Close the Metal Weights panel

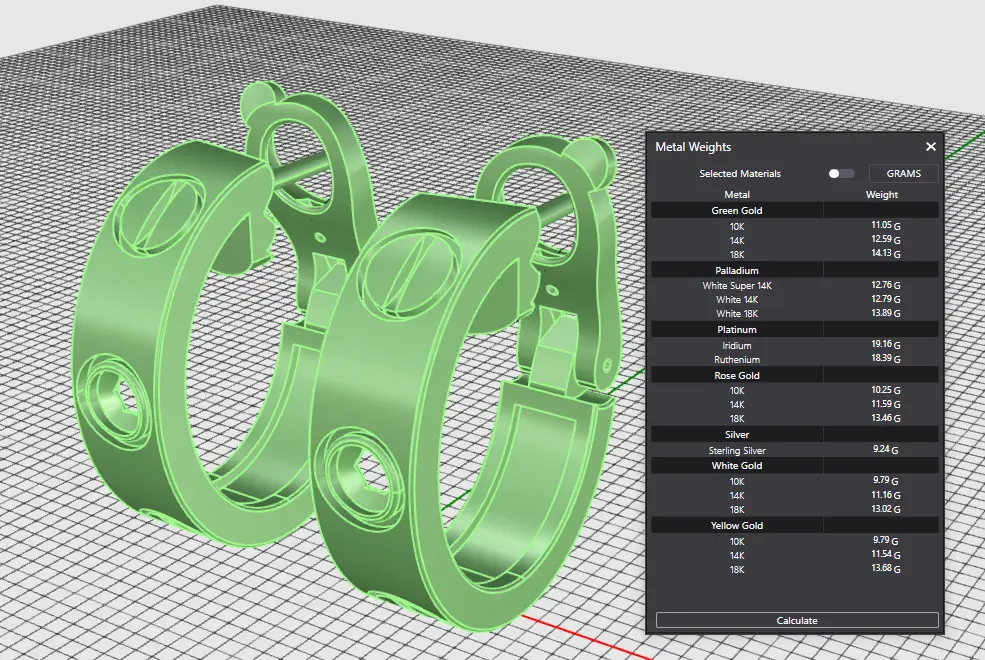click(930, 147)
